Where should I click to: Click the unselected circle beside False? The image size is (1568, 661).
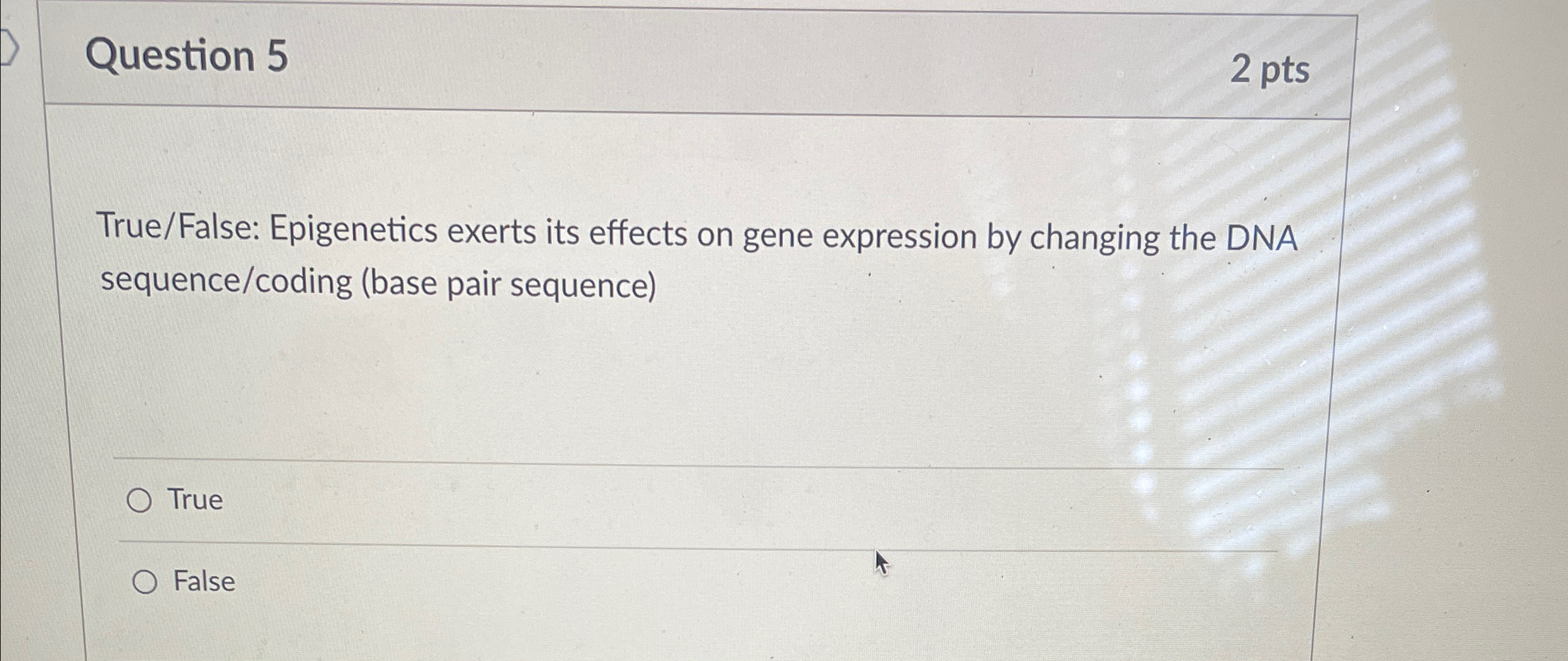click(x=146, y=581)
